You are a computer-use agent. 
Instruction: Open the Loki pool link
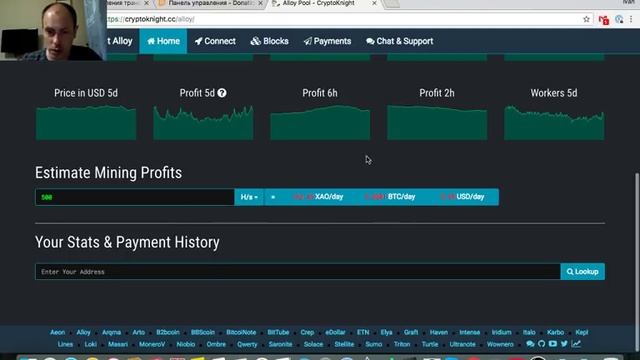click(x=91, y=344)
